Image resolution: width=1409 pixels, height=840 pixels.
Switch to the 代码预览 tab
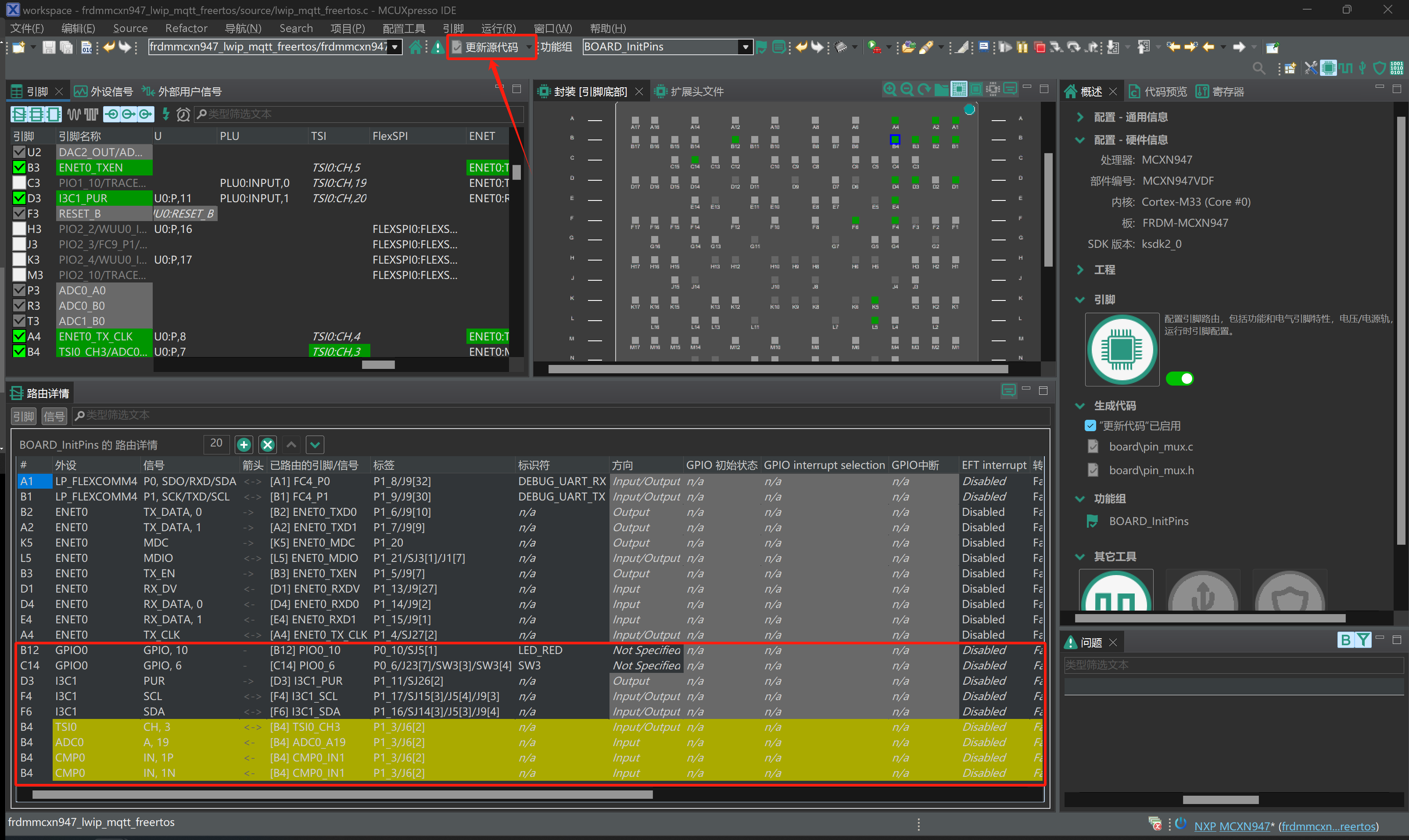click(1158, 91)
